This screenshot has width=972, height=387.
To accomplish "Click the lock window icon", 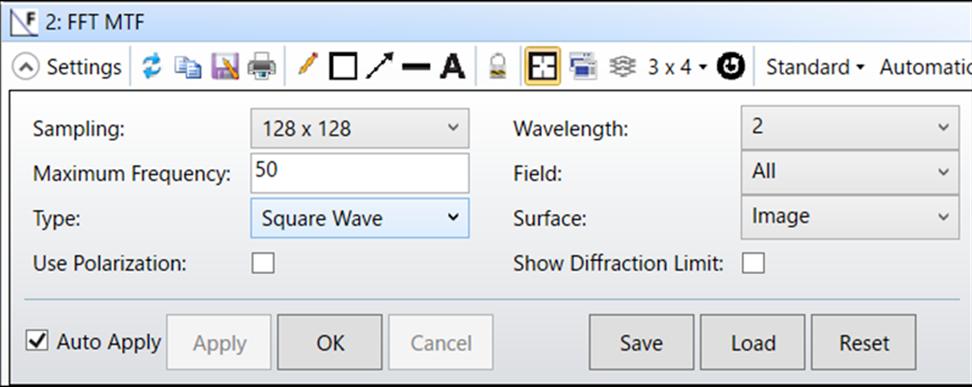I will (498, 66).
